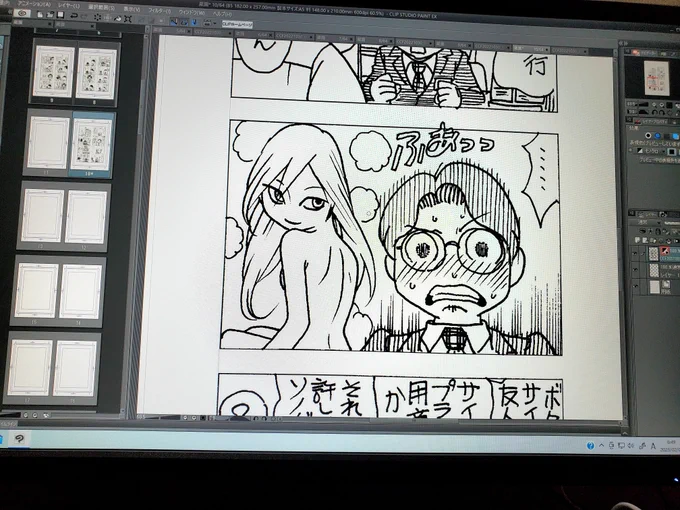Expand hidden system tray icons chevron
Viewport: 680px width, 510px height.
tap(602, 445)
